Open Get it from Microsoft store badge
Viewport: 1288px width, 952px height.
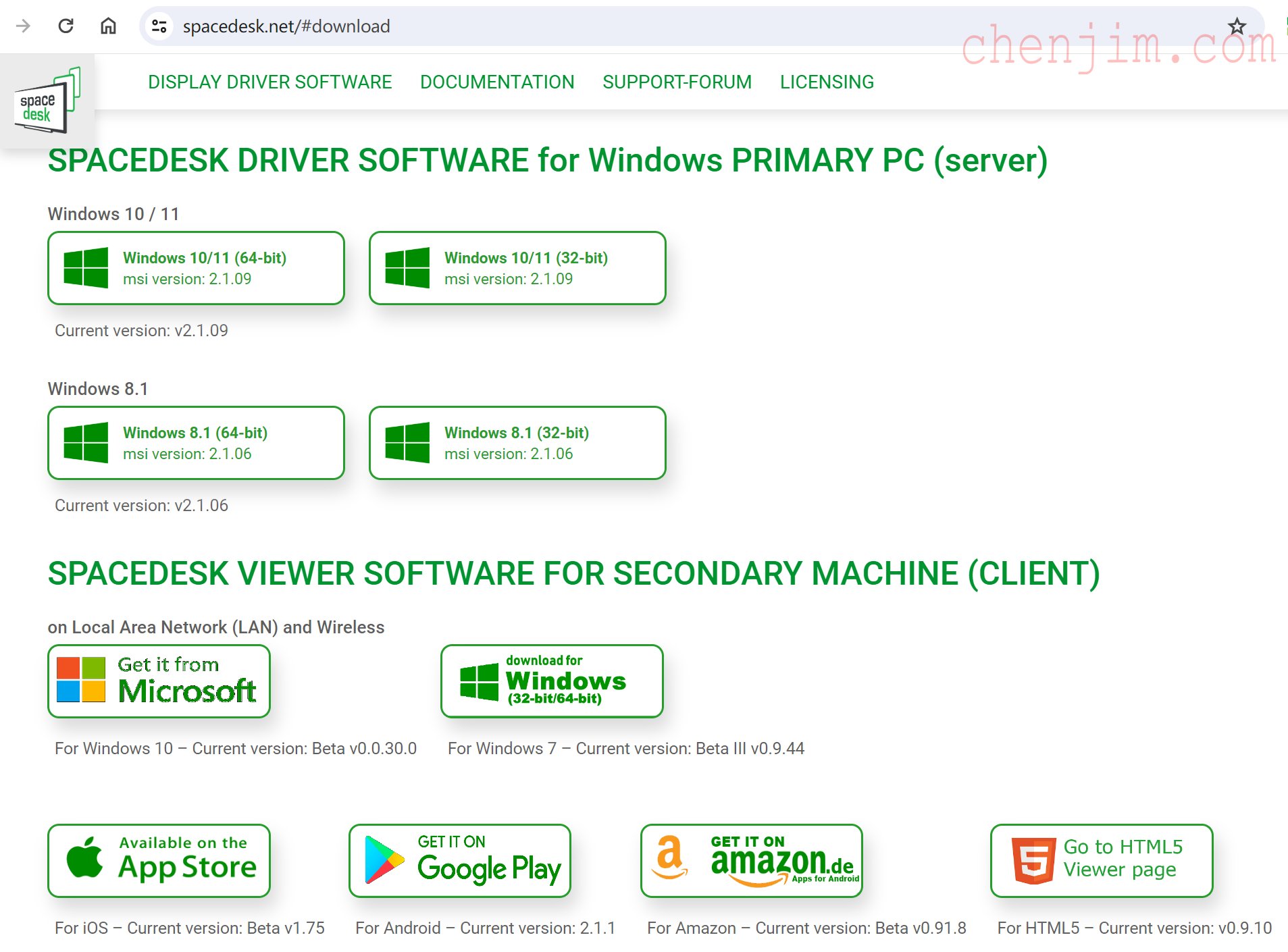coord(159,681)
